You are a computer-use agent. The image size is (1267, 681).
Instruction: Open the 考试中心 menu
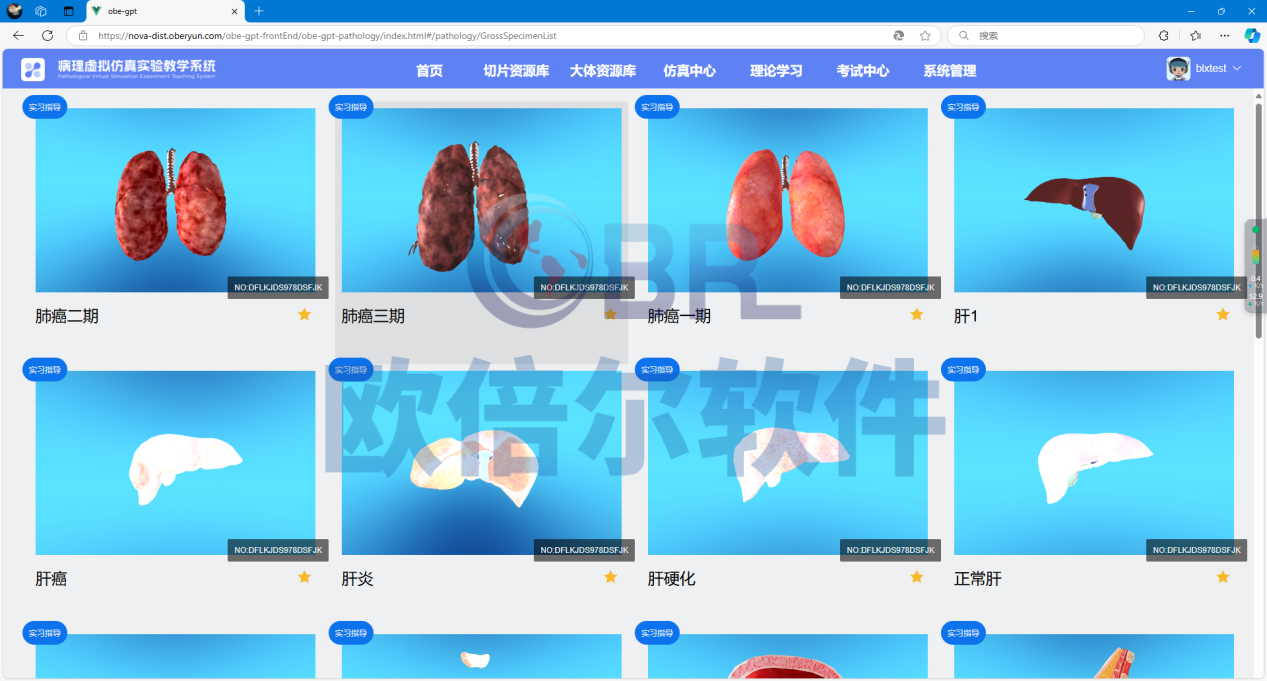click(863, 71)
